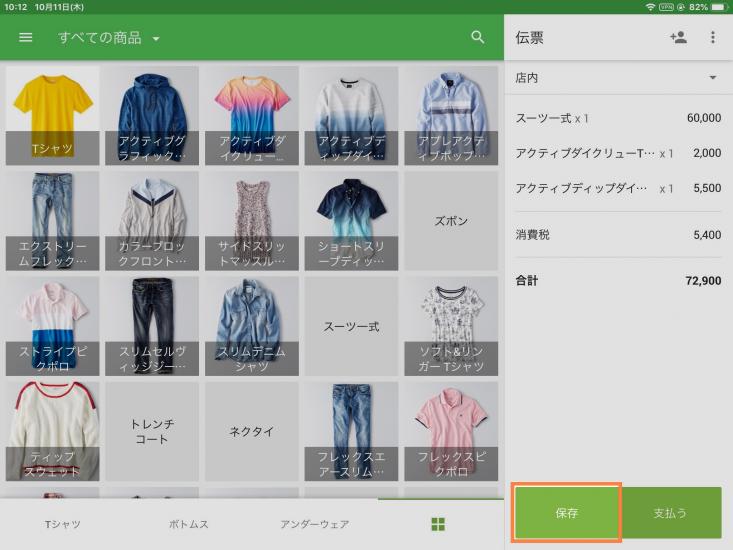Screen dimensions: 733x550
Task: Tap the battery indicator in status bar
Action: [719, 7]
